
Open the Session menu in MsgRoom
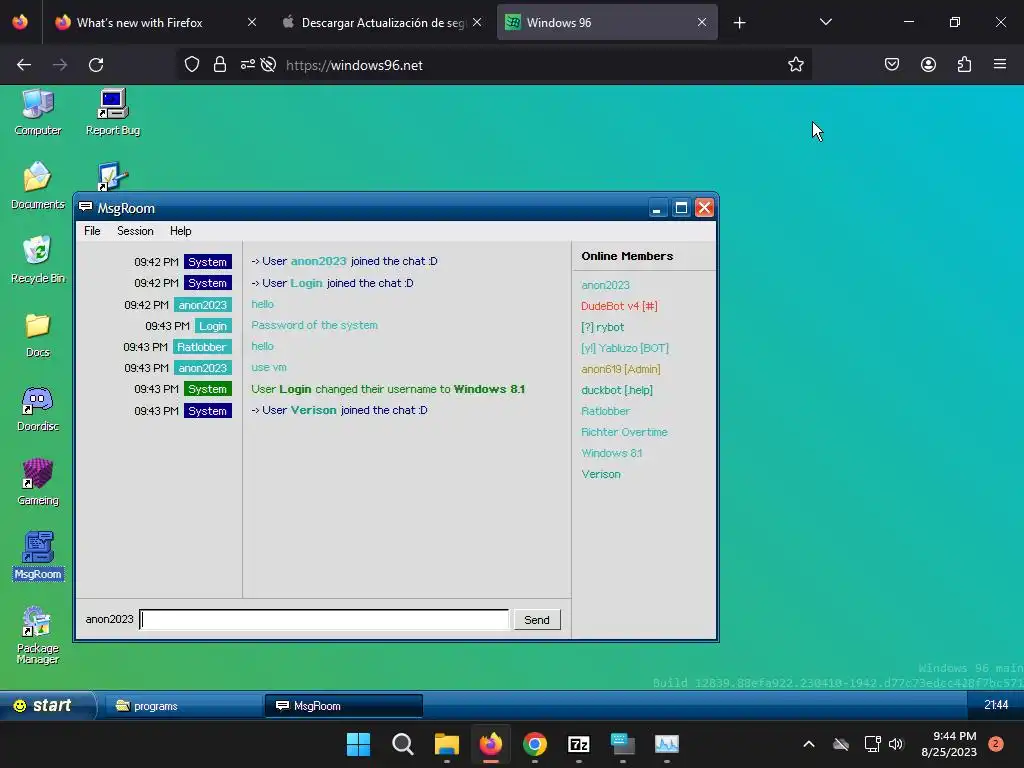135,231
